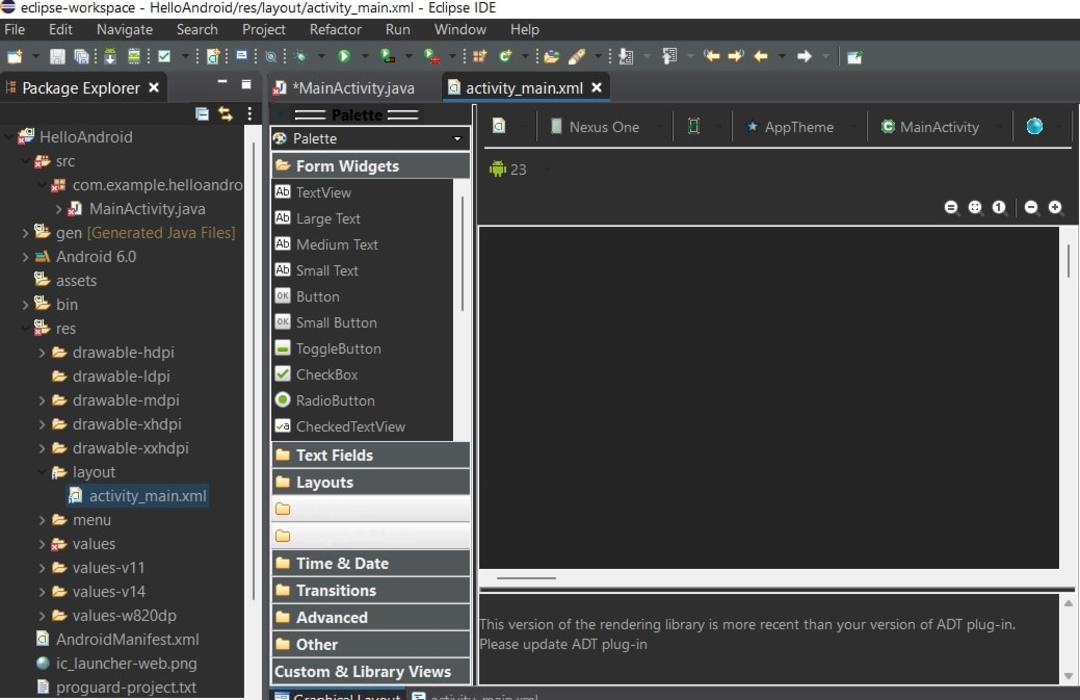Click the green Run toolbar button
This screenshot has height=700, width=1080.
[344, 56]
